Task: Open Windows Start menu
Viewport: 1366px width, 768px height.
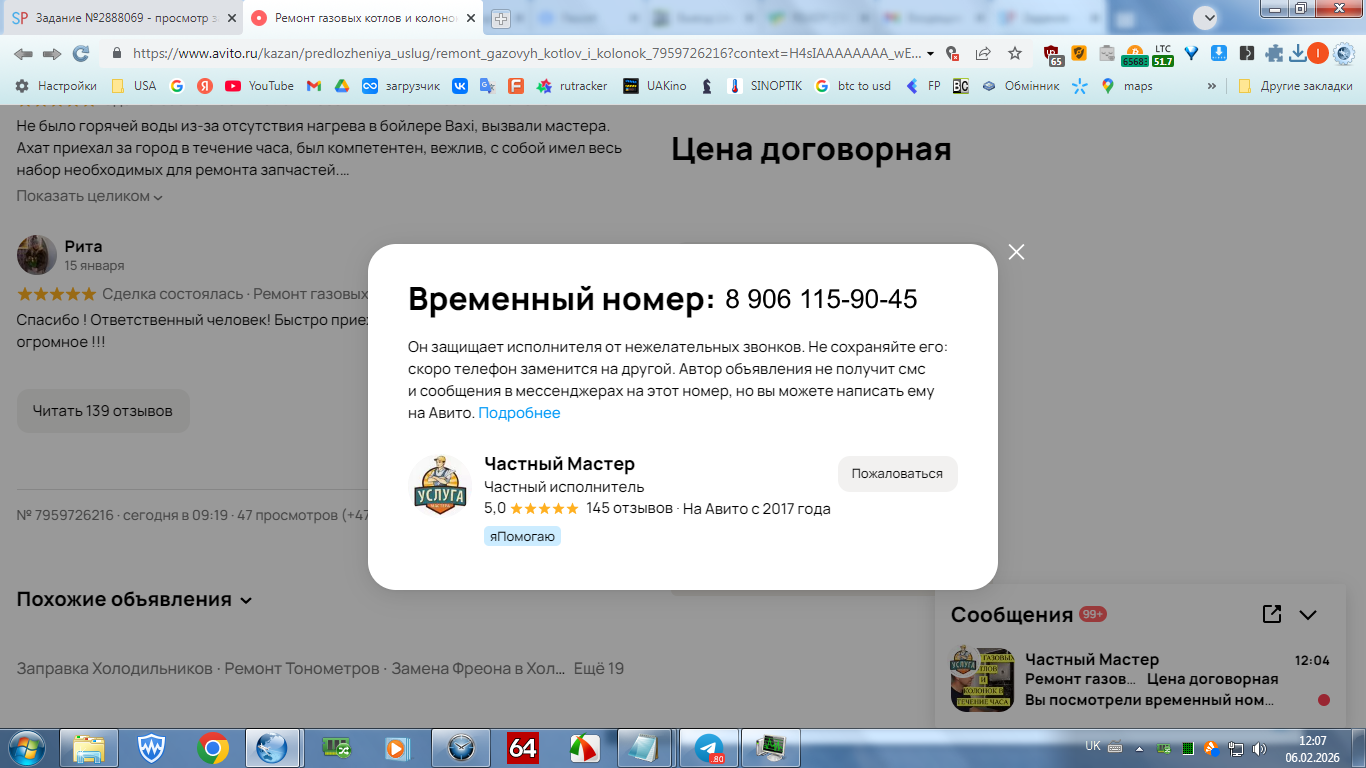Action: tap(25, 747)
